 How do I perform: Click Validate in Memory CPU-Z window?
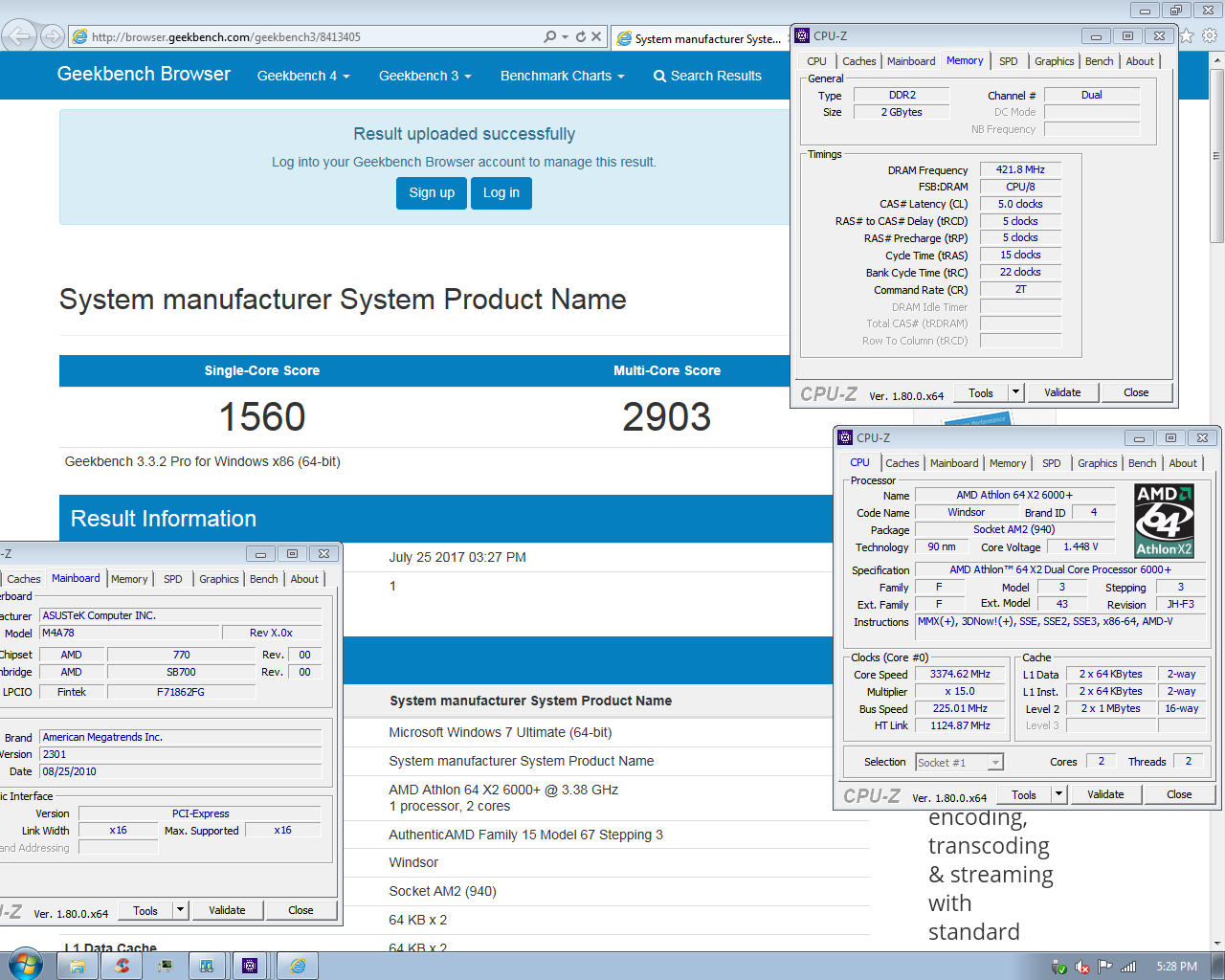click(1062, 392)
